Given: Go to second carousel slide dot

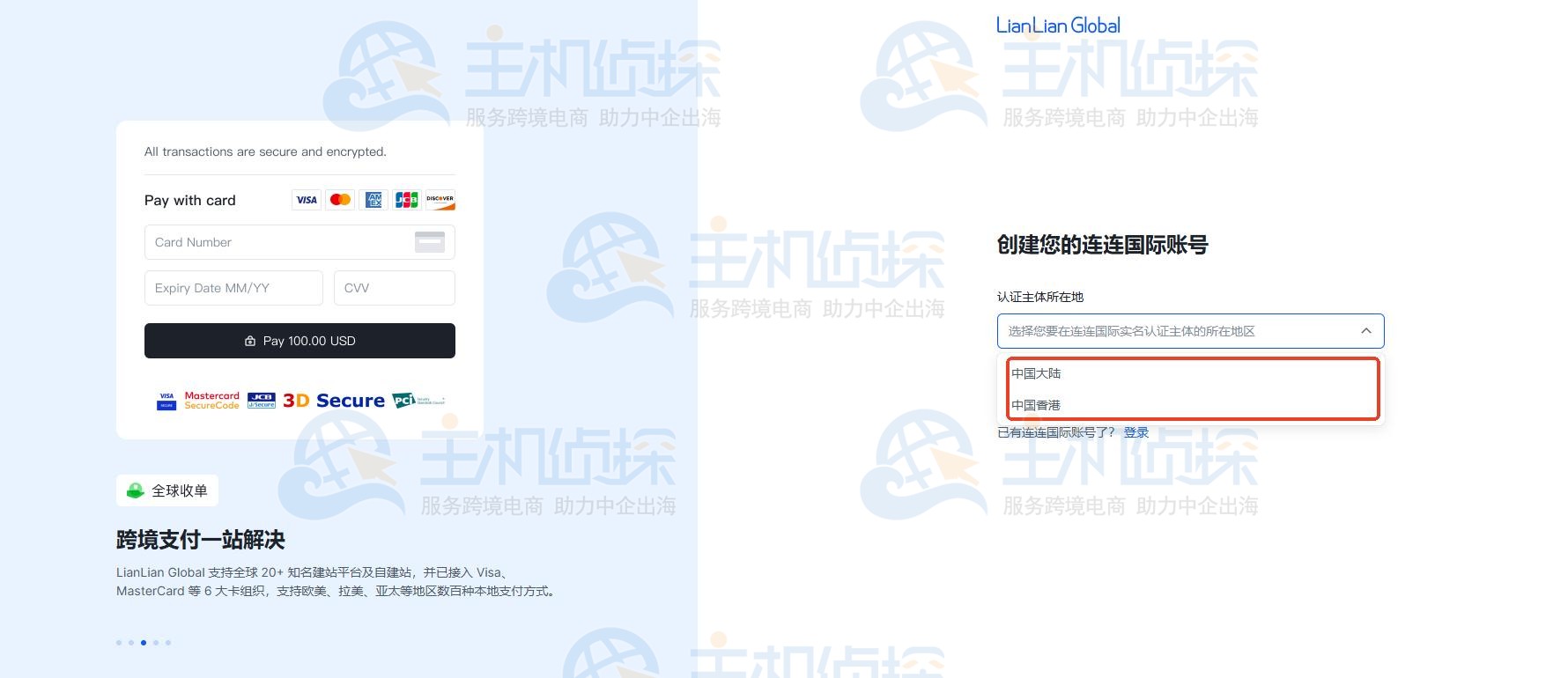Looking at the screenshot, I should click(131, 643).
